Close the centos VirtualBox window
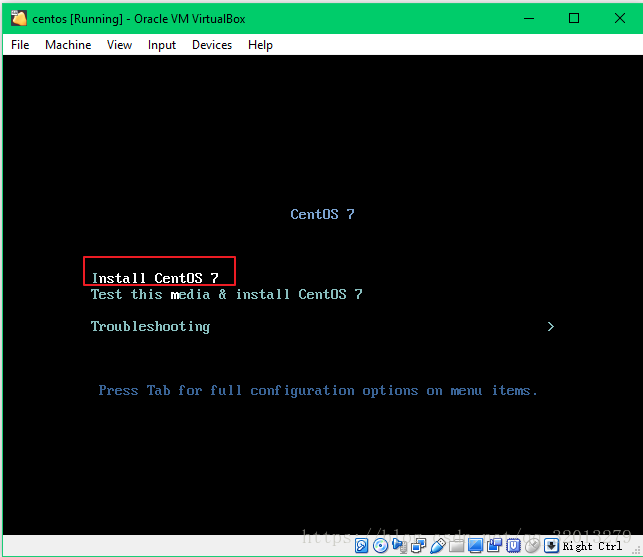Viewport: 643px width, 557px height. point(620,18)
